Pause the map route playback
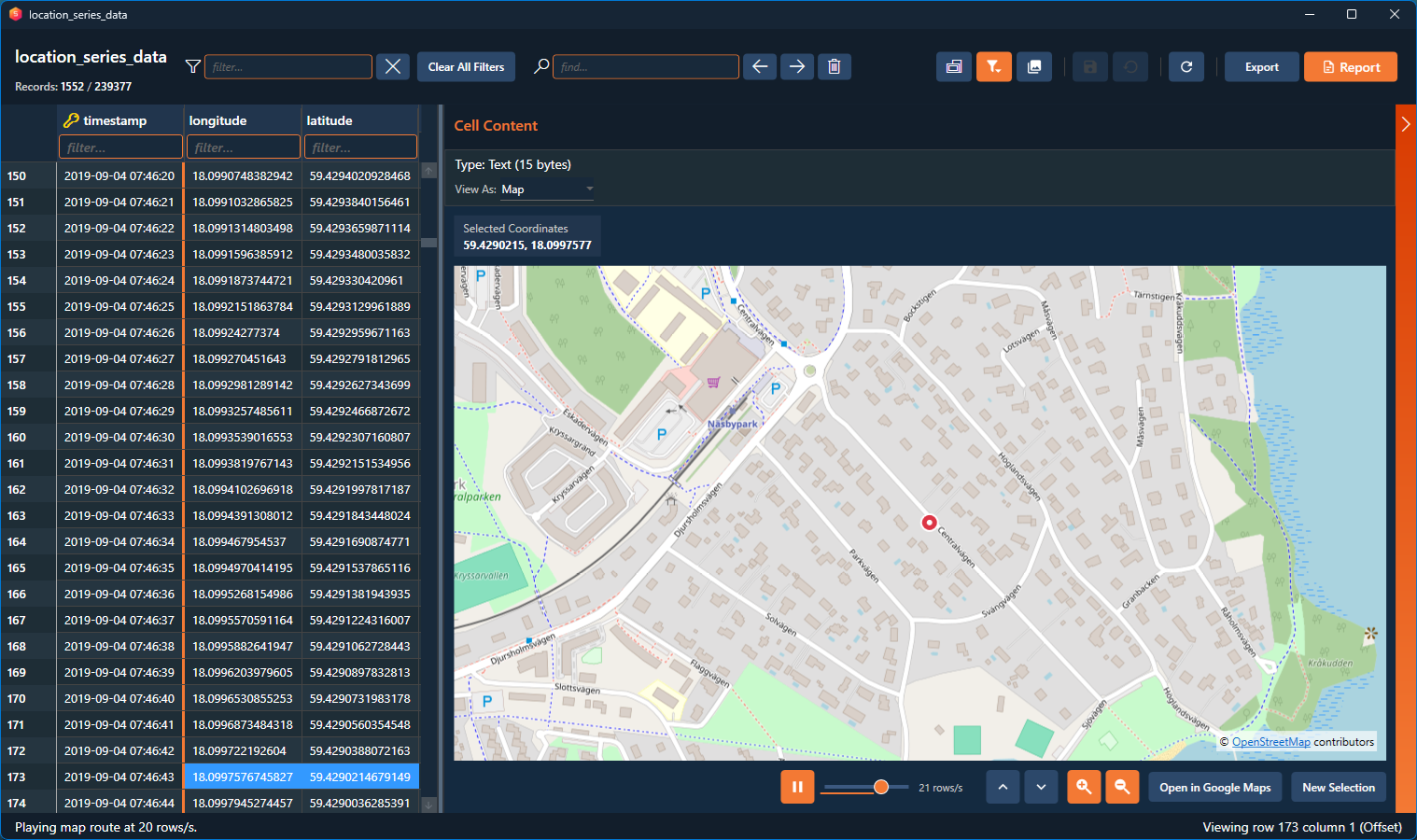The width and height of the screenshot is (1417, 840). [797, 787]
